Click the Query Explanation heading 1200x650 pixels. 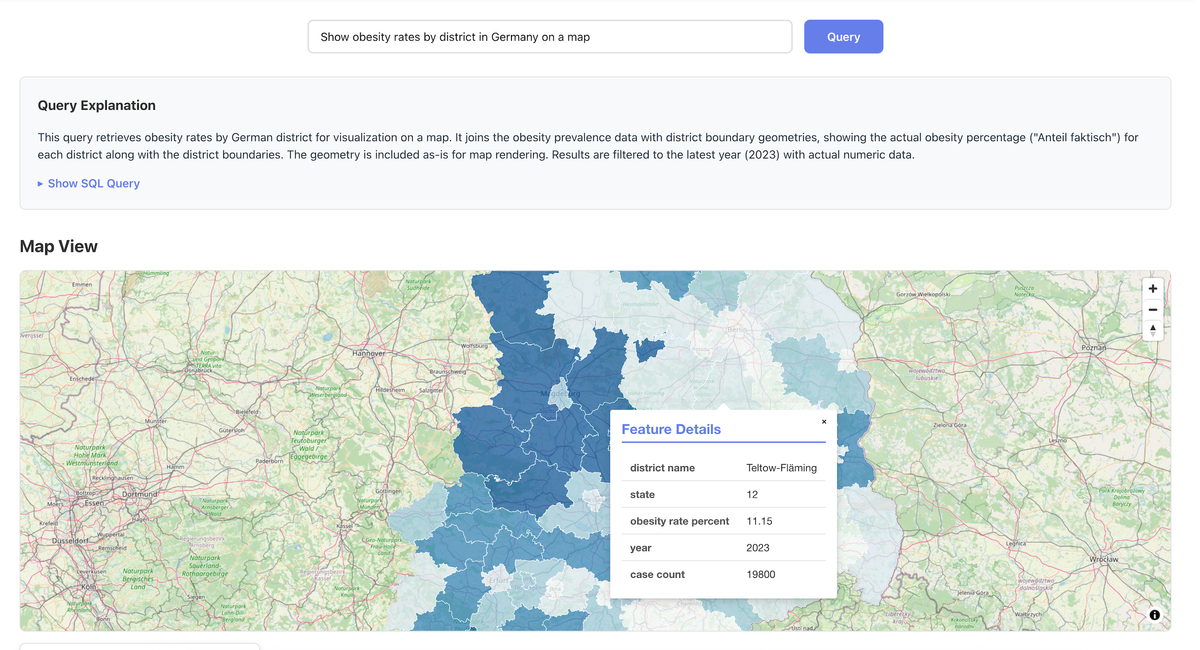[x=96, y=106]
